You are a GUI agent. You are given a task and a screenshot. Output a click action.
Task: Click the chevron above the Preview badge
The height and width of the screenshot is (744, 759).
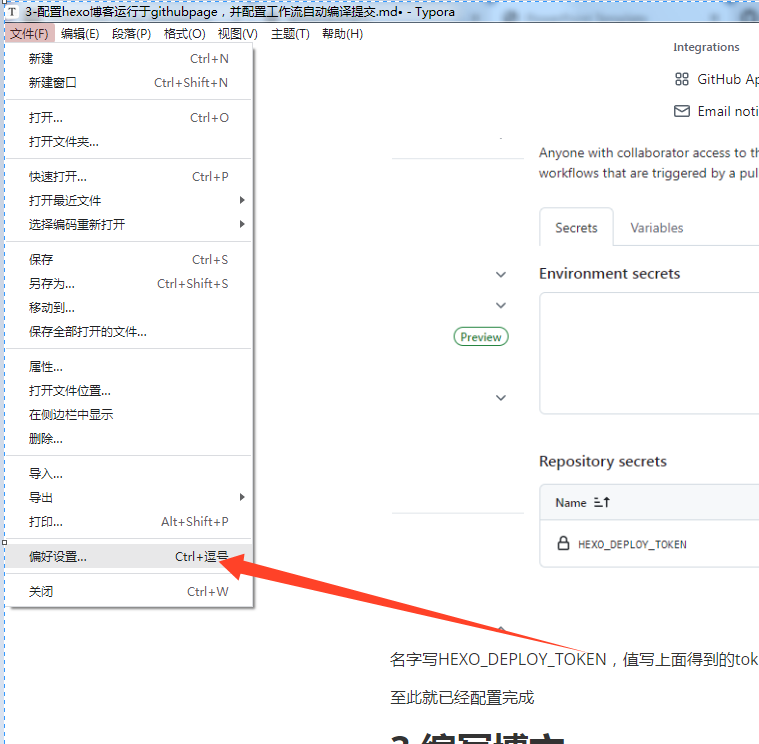tap(501, 305)
